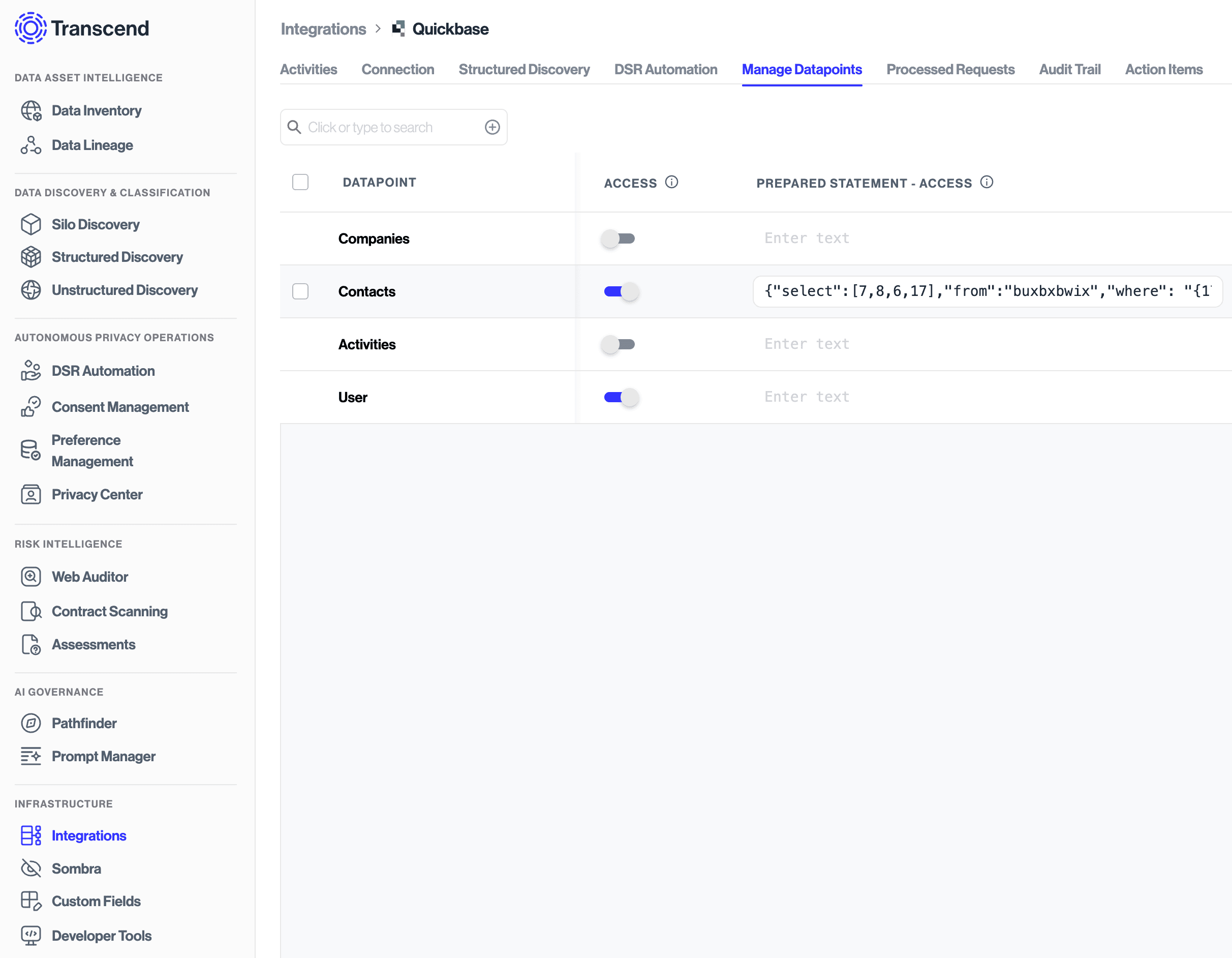Select the Sombra icon
Viewport: 1232px width, 958px height.
tap(30, 868)
